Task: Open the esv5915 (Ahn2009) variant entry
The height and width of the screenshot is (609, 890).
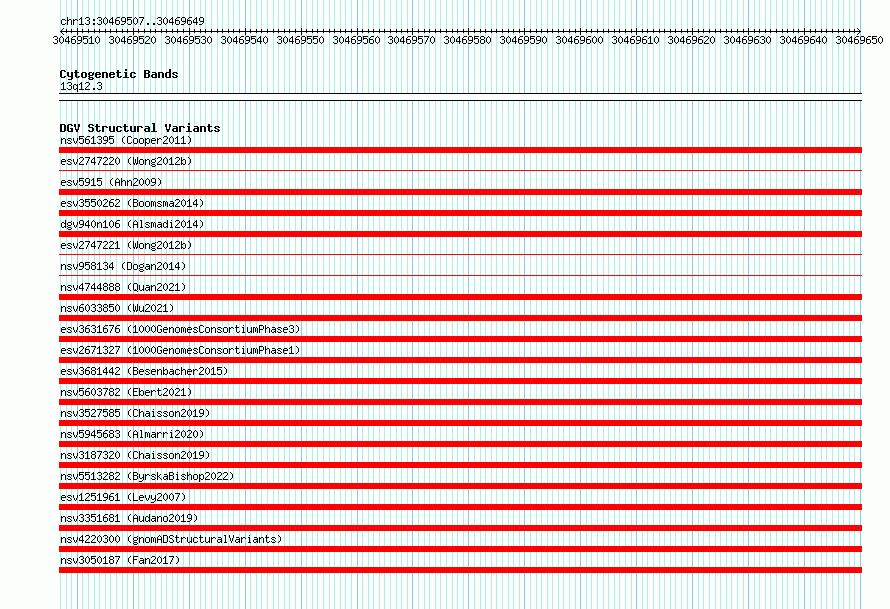Action: (111, 182)
